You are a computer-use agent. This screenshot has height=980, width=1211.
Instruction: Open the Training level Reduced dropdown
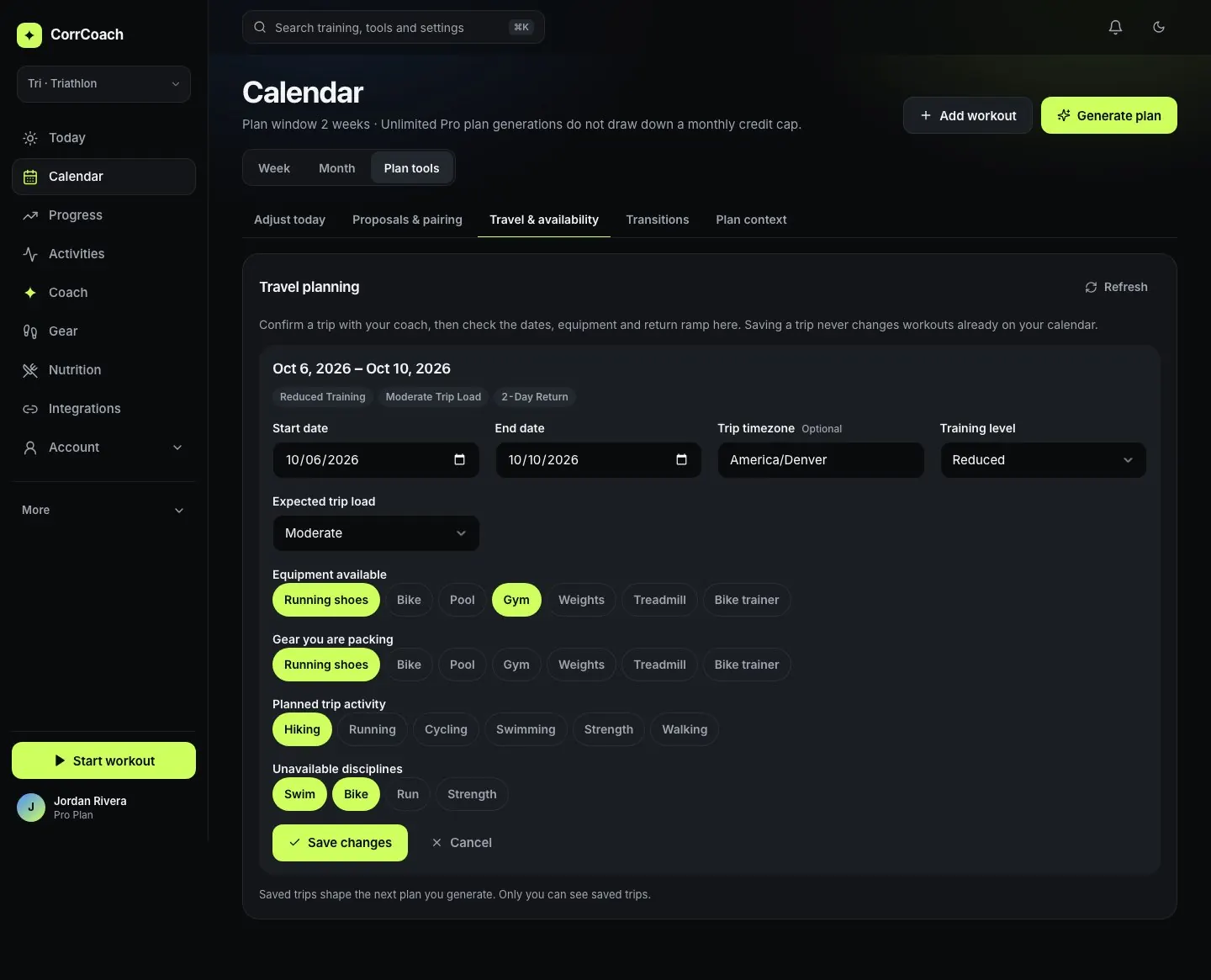click(x=1043, y=460)
